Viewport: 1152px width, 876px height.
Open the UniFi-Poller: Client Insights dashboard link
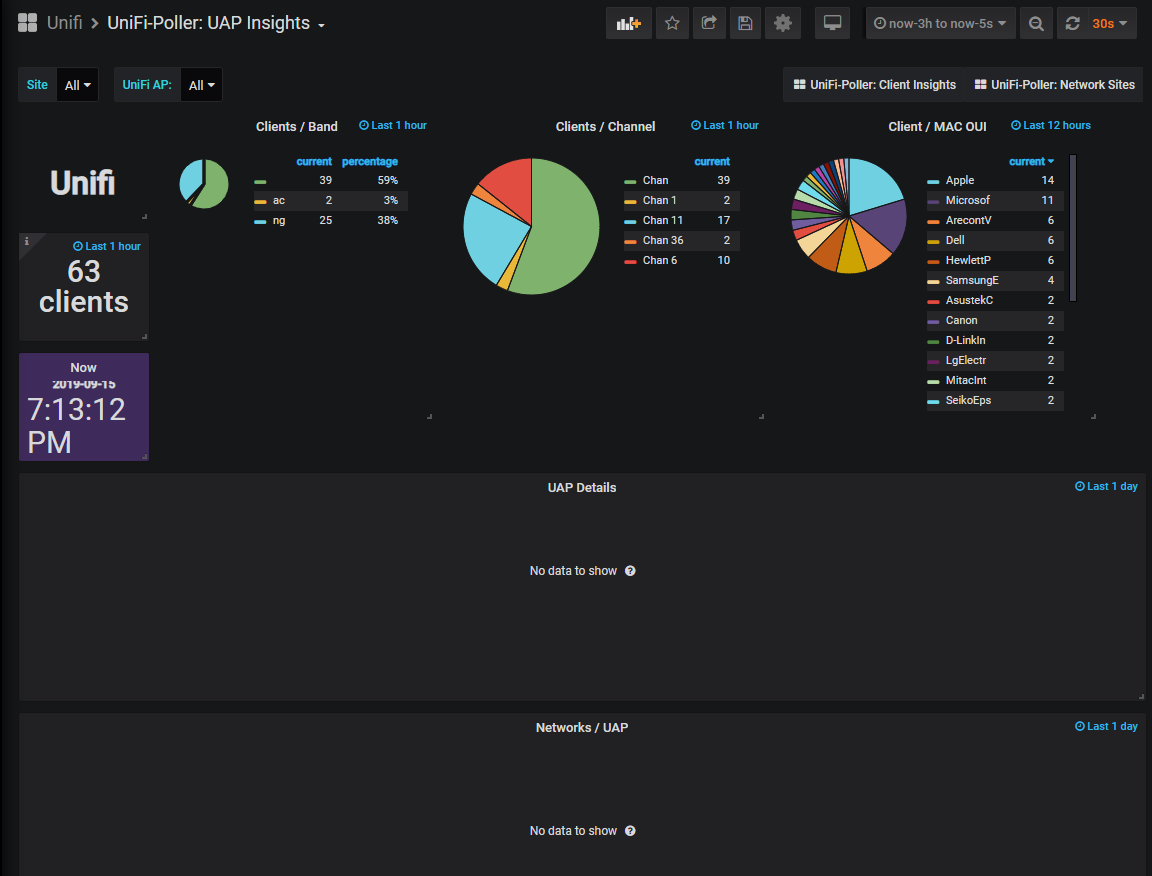(873, 84)
